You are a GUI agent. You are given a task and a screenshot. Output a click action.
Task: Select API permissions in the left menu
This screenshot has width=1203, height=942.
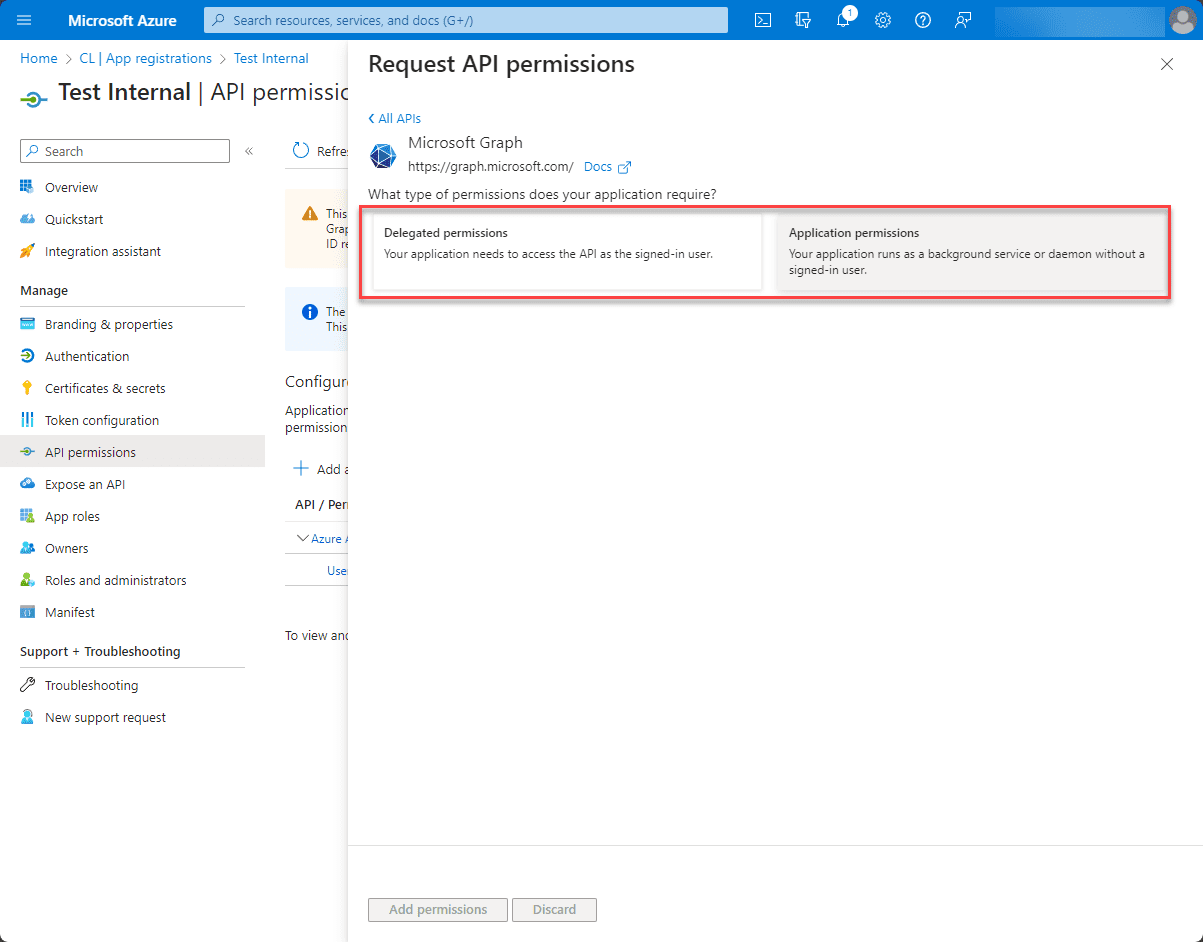coord(132,452)
